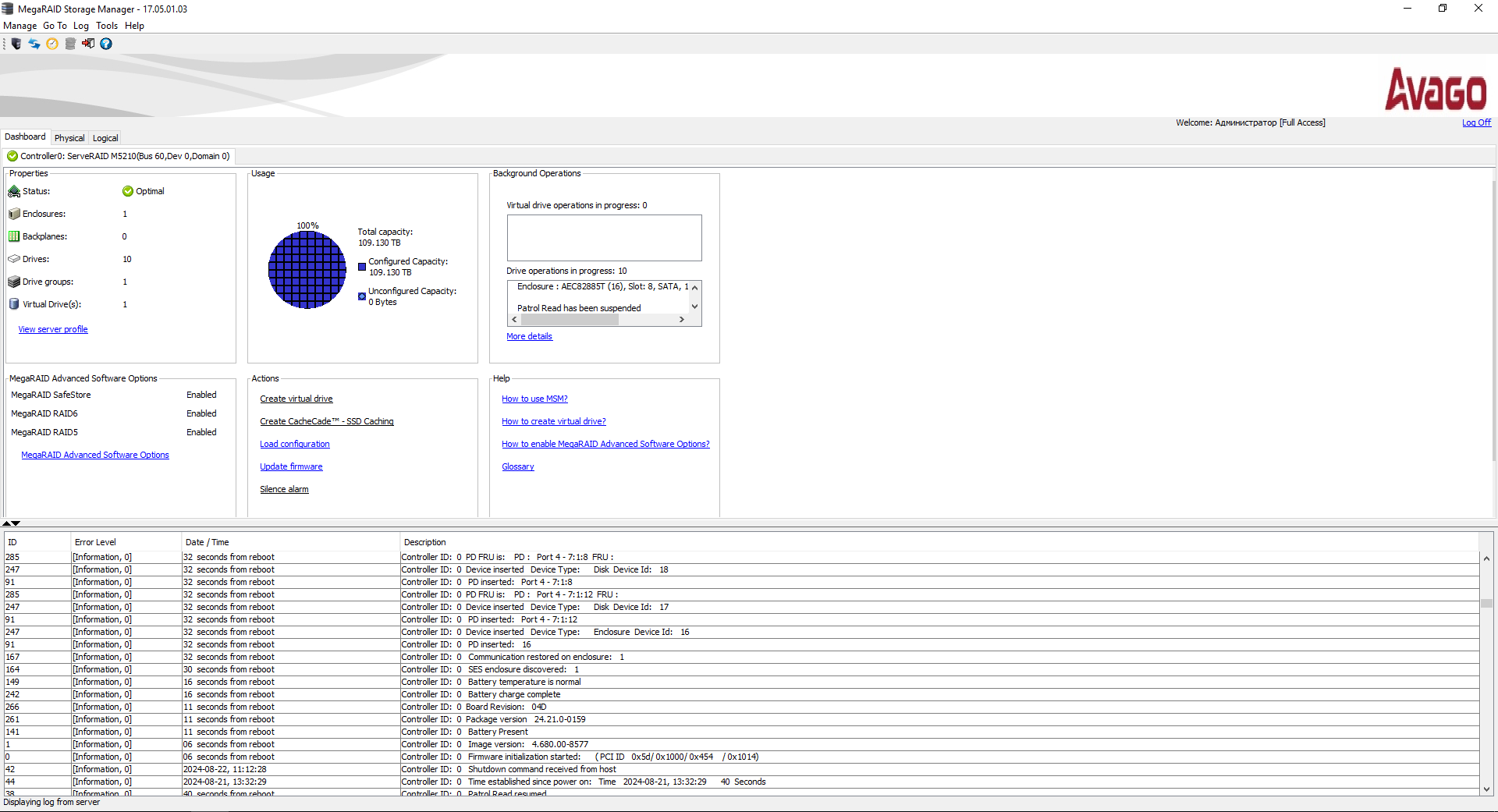Click Create virtual drive action
Screen dimensions: 1498x812
click(296, 399)
